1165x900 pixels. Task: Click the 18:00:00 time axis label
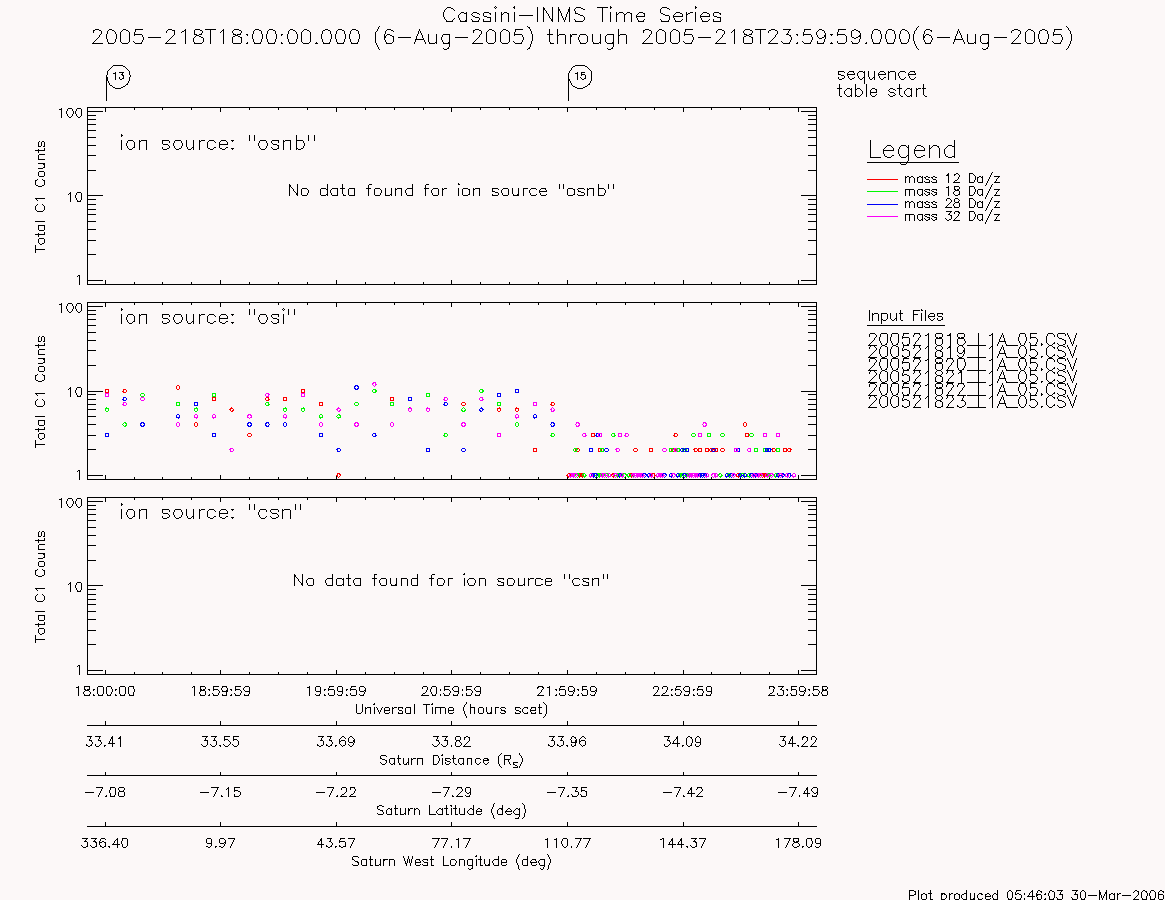click(105, 691)
